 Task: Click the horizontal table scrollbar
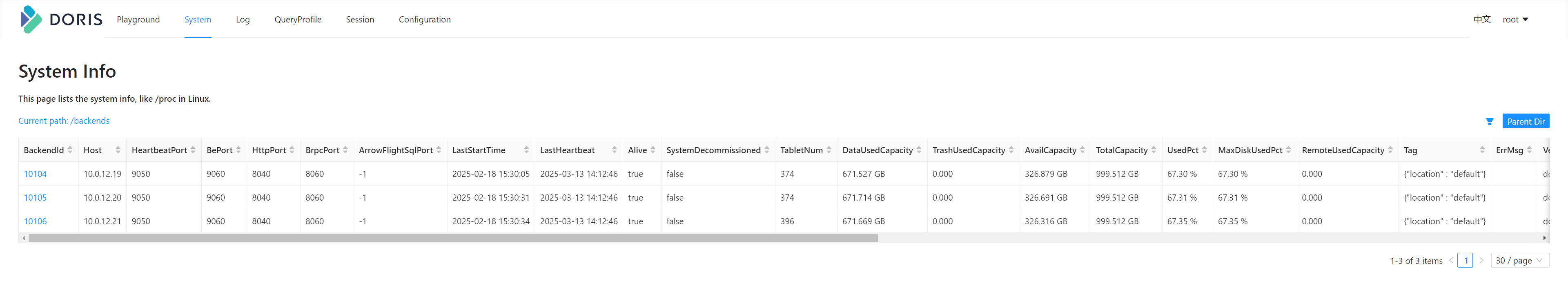pyautogui.click(x=454, y=239)
